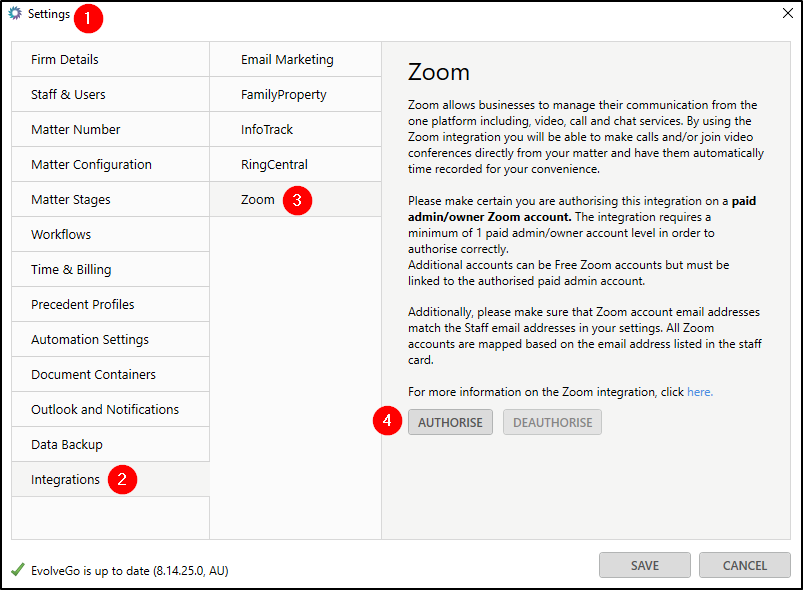Select Matter Stages in sidebar
The image size is (803, 590).
point(110,199)
